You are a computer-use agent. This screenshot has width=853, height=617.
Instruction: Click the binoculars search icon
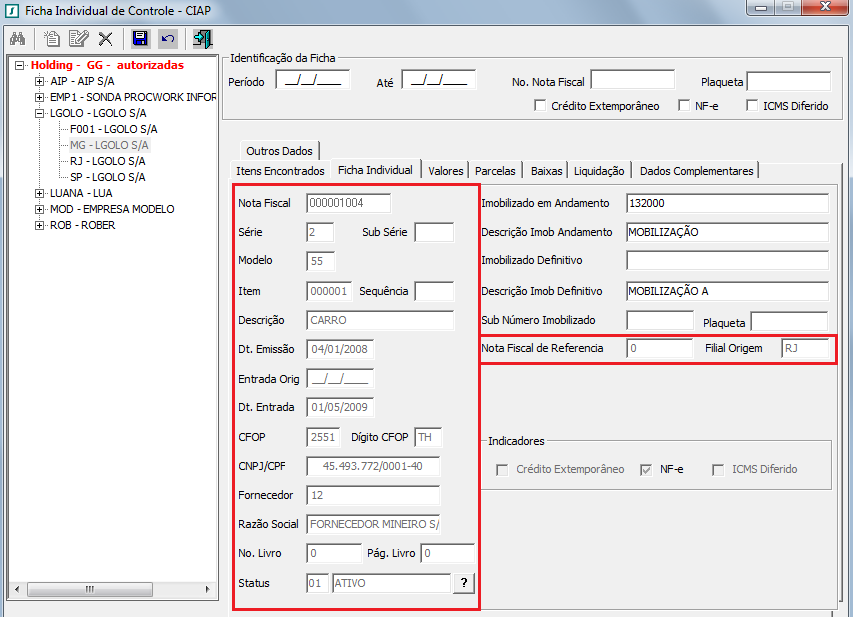[x=17, y=39]
